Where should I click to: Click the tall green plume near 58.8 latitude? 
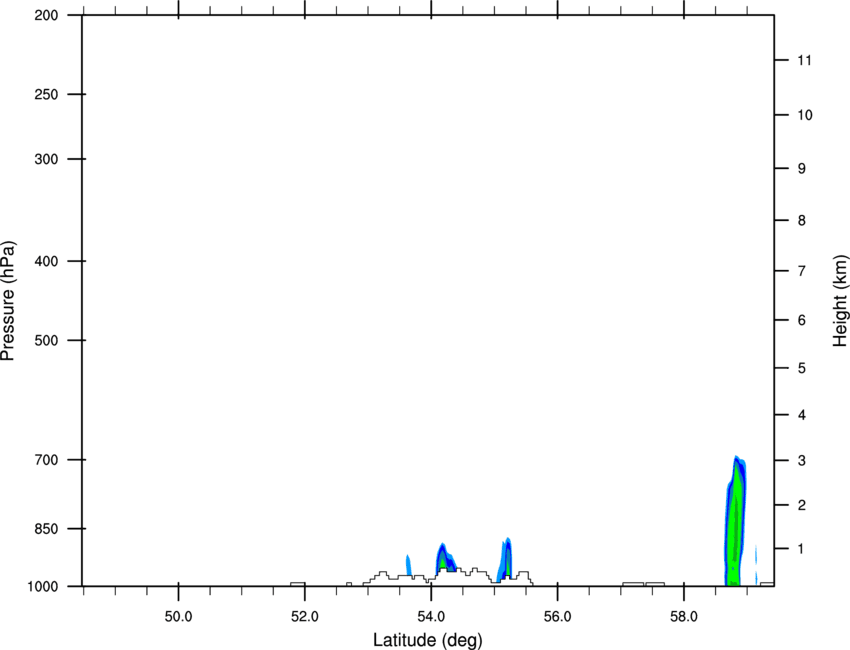point(735,520)
